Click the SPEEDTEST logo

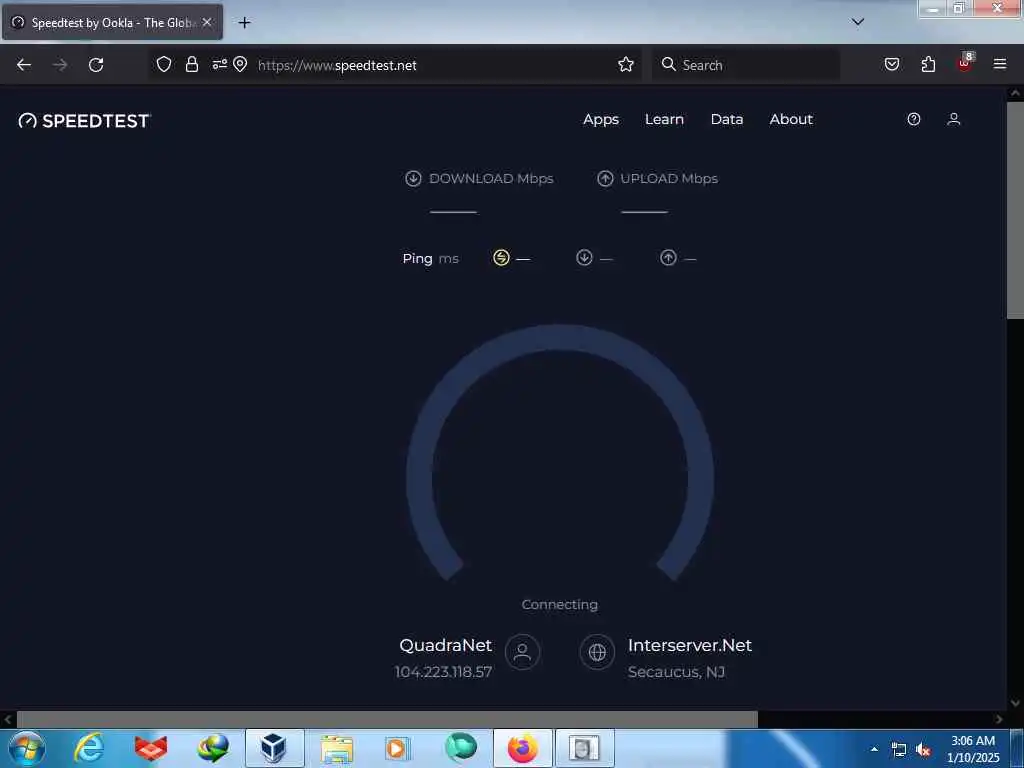coord(85,121)
